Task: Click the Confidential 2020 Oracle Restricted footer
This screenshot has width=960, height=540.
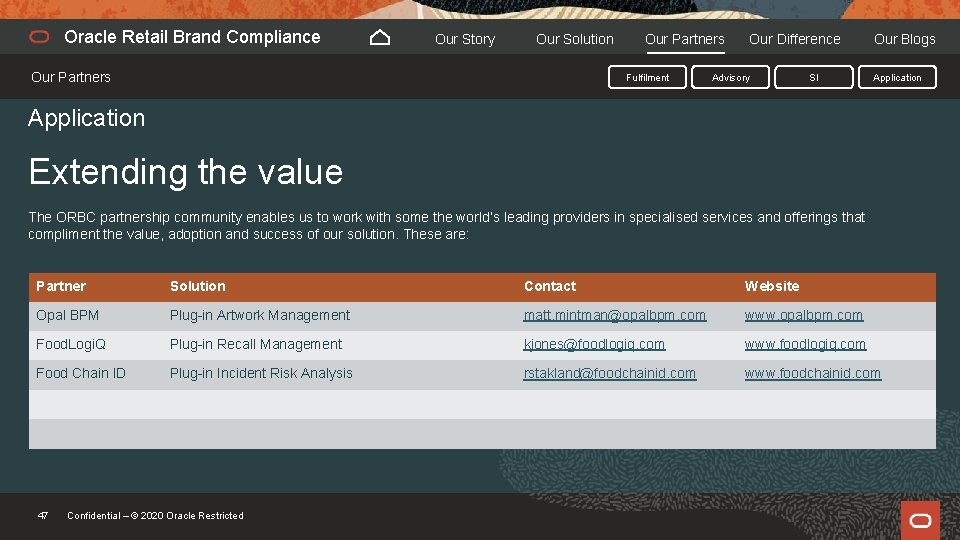Action: click(156, 516)
